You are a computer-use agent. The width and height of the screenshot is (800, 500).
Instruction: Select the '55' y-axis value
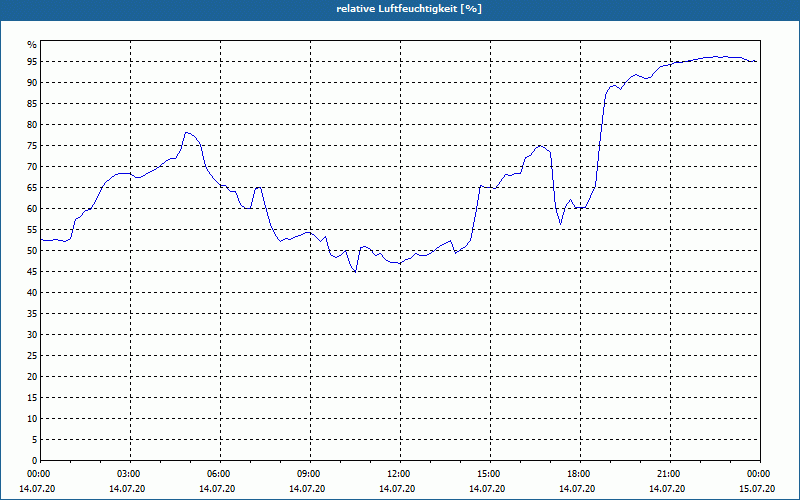(x=32, y=230)
